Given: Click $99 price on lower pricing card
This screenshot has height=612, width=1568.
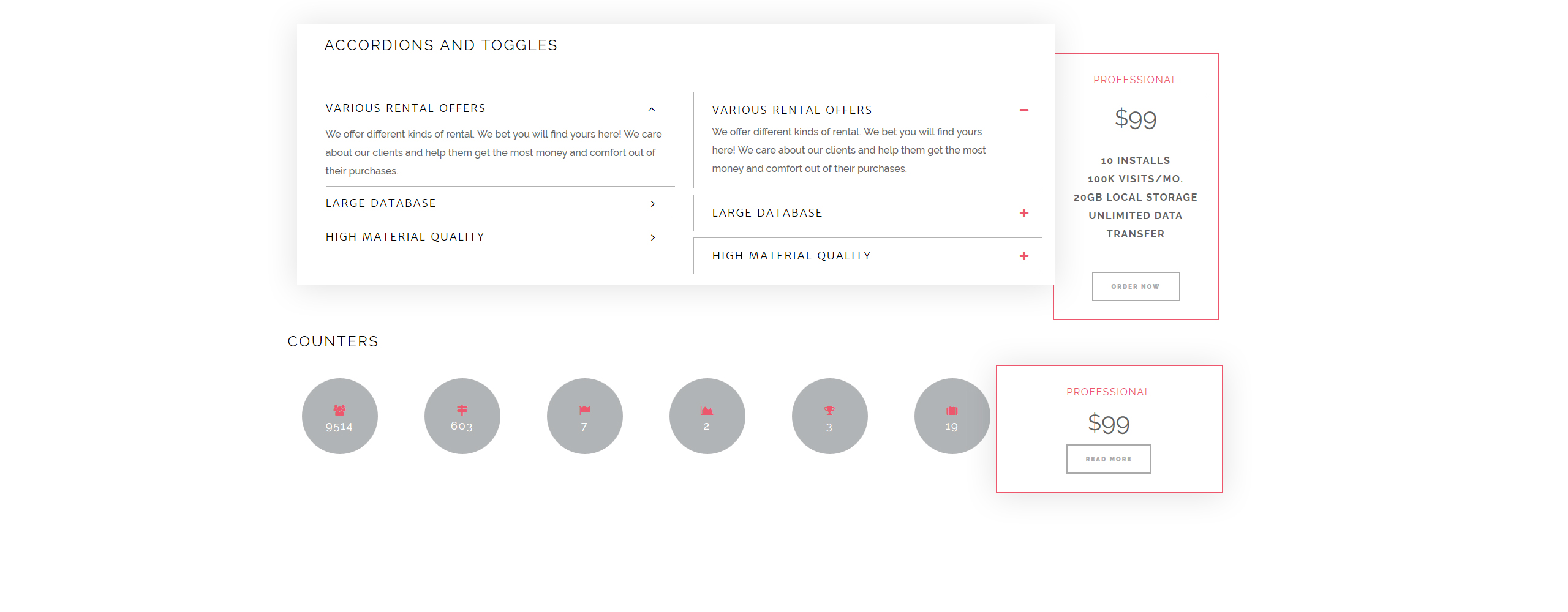Looking at the screenshot, I should click(x=1109, y=423).
